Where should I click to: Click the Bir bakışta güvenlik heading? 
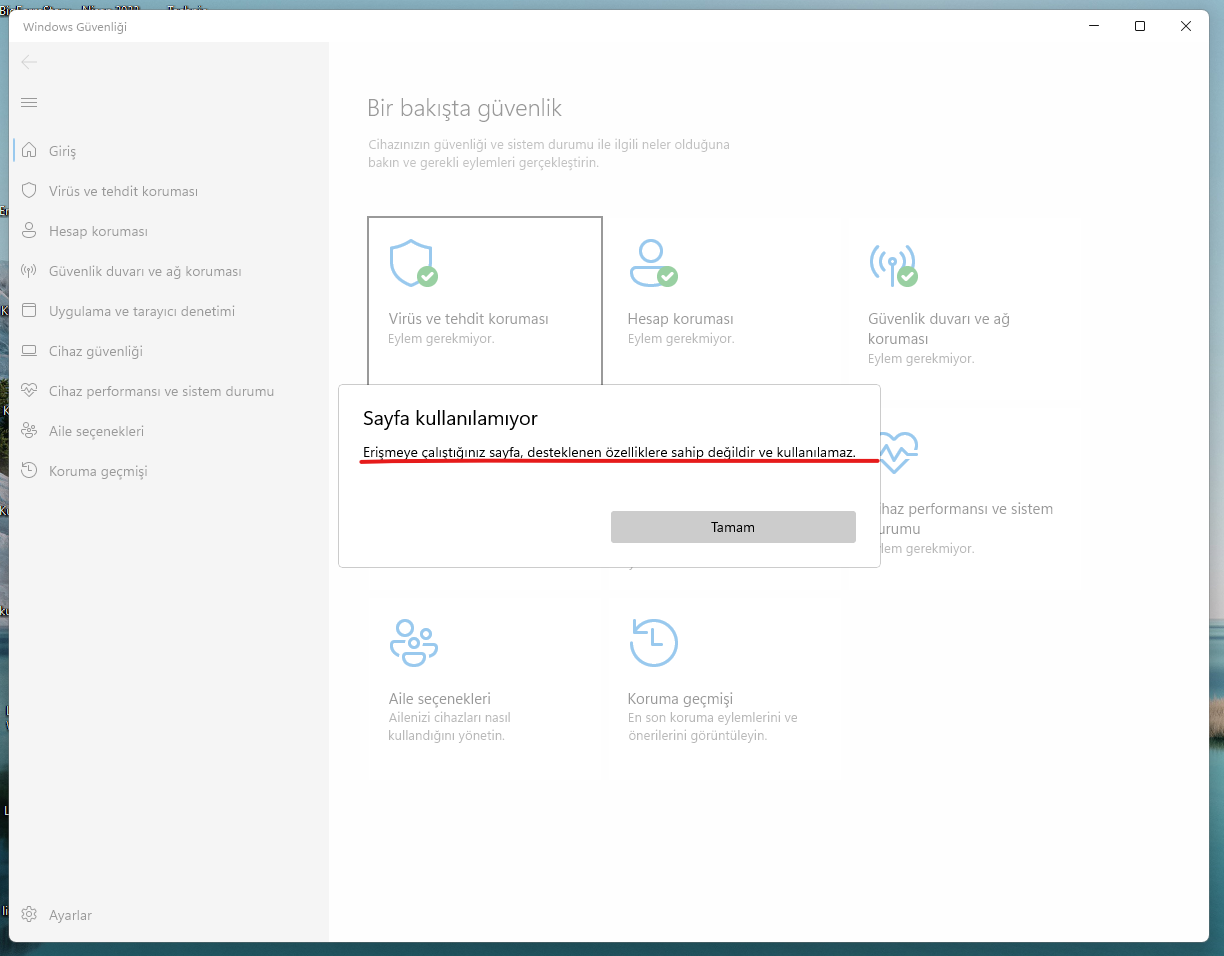pyautogui.click(x=465, y=108)
